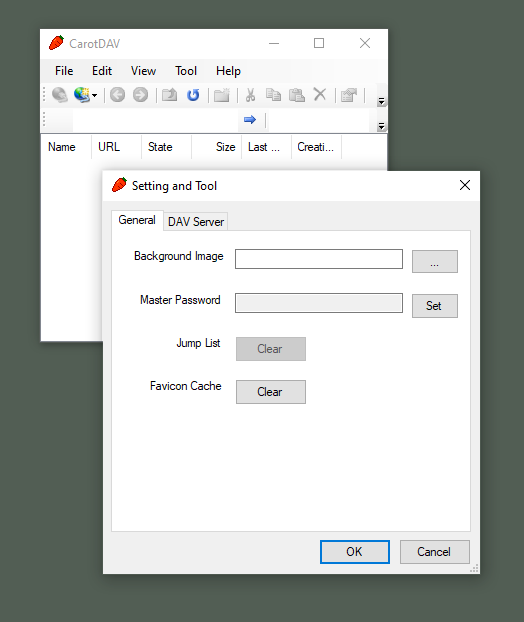Click the Delete X icon in toolbar
The width and height of the screenshot is (524, 622).
pos(320,95)
